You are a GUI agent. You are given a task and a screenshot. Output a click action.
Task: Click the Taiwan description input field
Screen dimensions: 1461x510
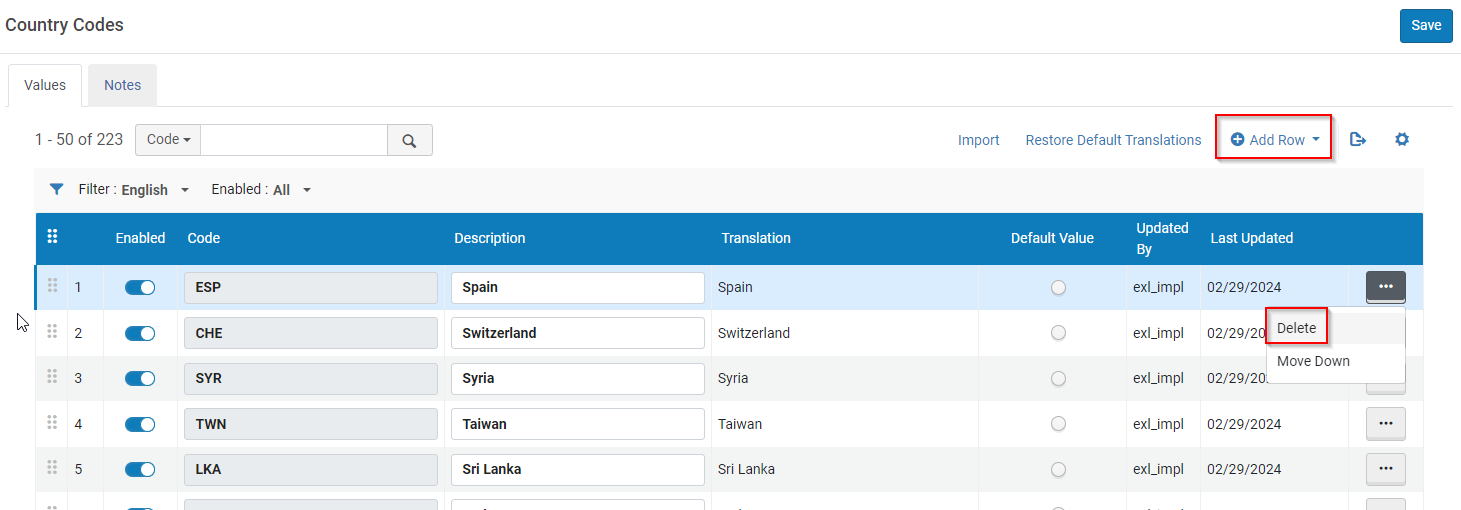[x=577, y=424]
